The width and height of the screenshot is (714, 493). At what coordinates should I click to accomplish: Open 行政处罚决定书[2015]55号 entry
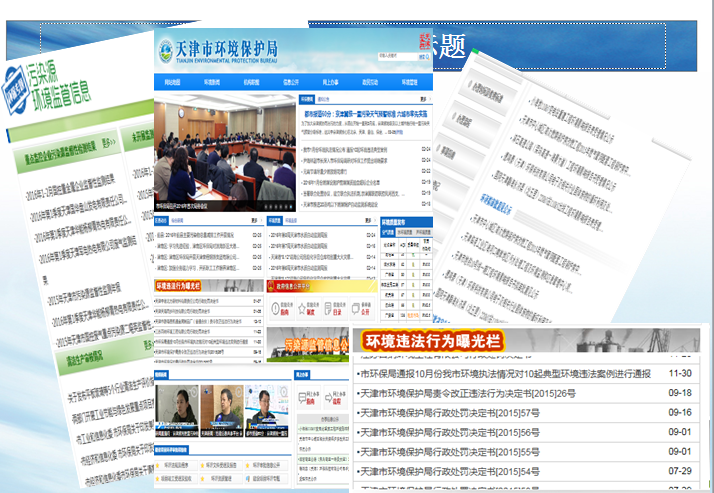click(450, 452)
